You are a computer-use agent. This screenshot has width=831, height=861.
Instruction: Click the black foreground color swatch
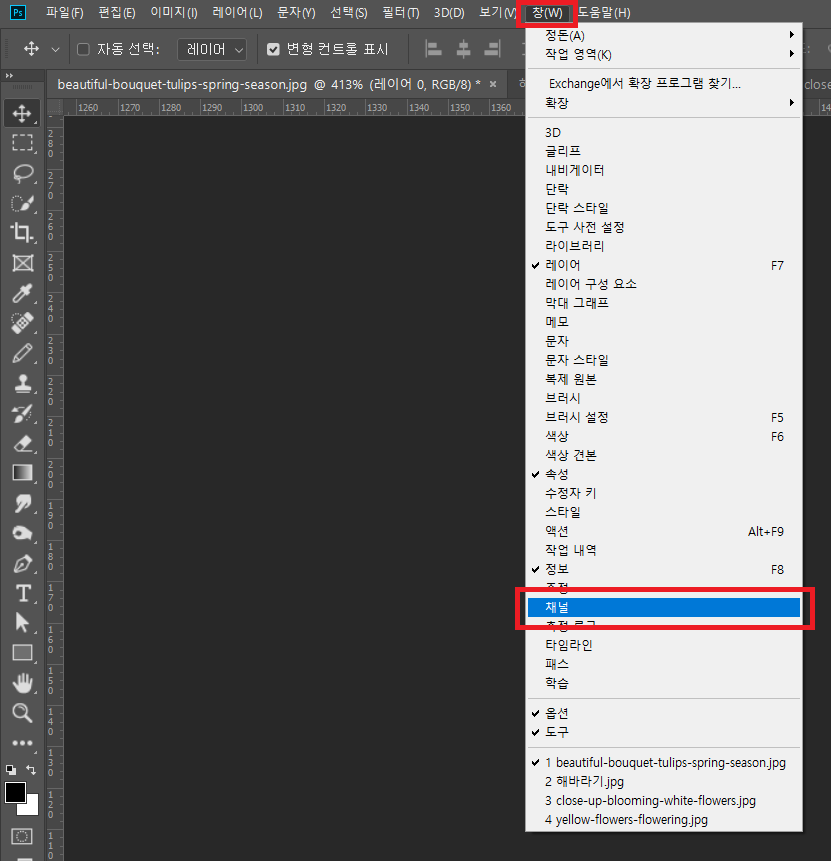coord(15,792)
